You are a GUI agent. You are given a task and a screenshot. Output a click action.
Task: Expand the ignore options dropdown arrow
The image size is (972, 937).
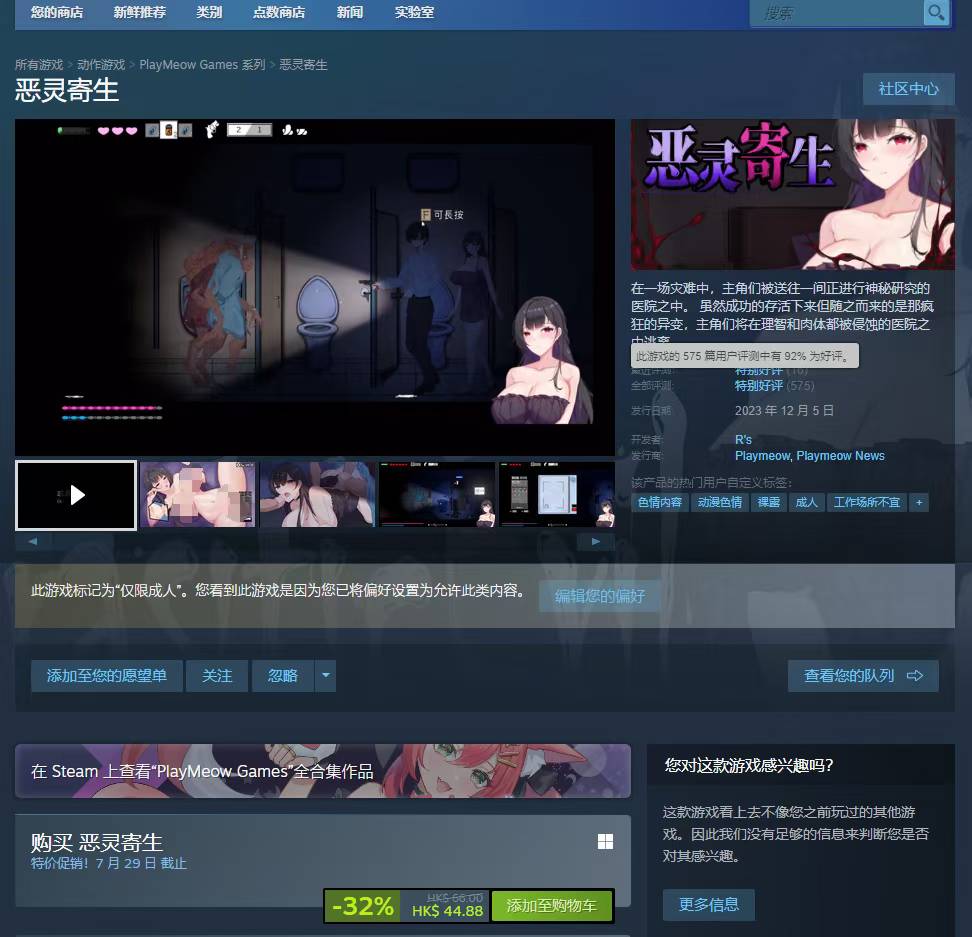[325, 675]
